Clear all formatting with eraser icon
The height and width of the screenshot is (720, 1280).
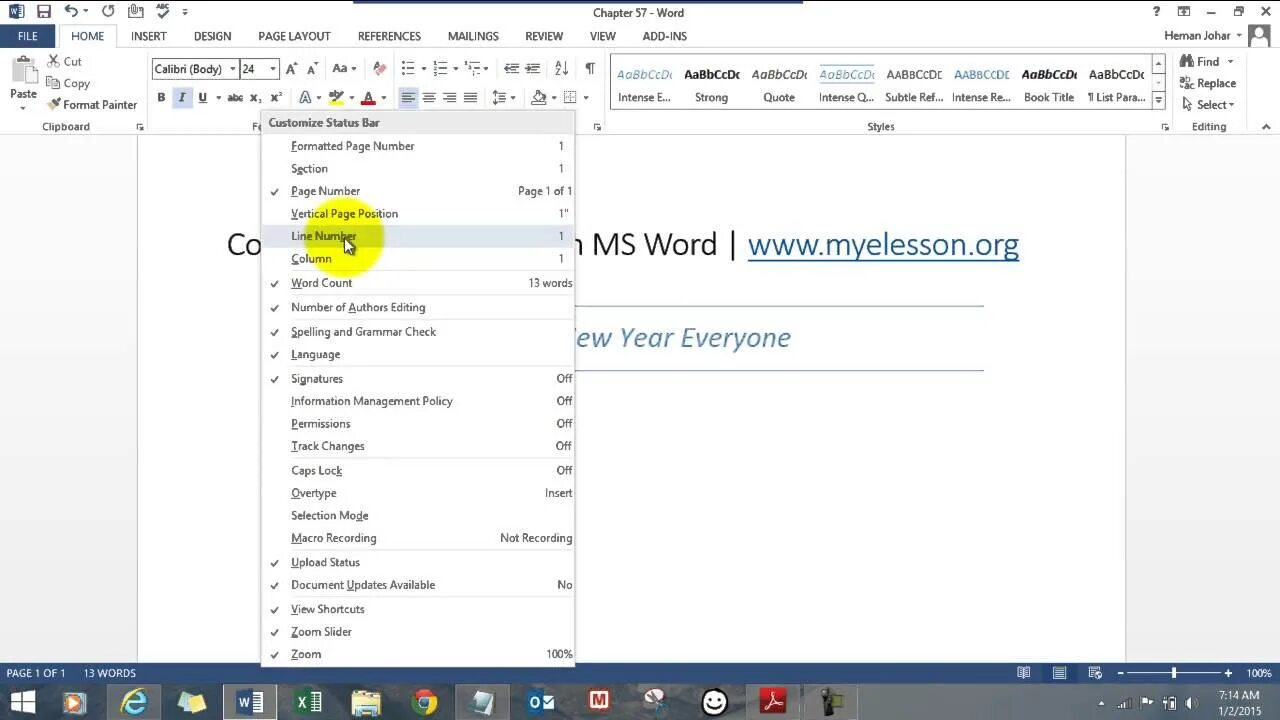pyautogui.click(x=379, y=69)
